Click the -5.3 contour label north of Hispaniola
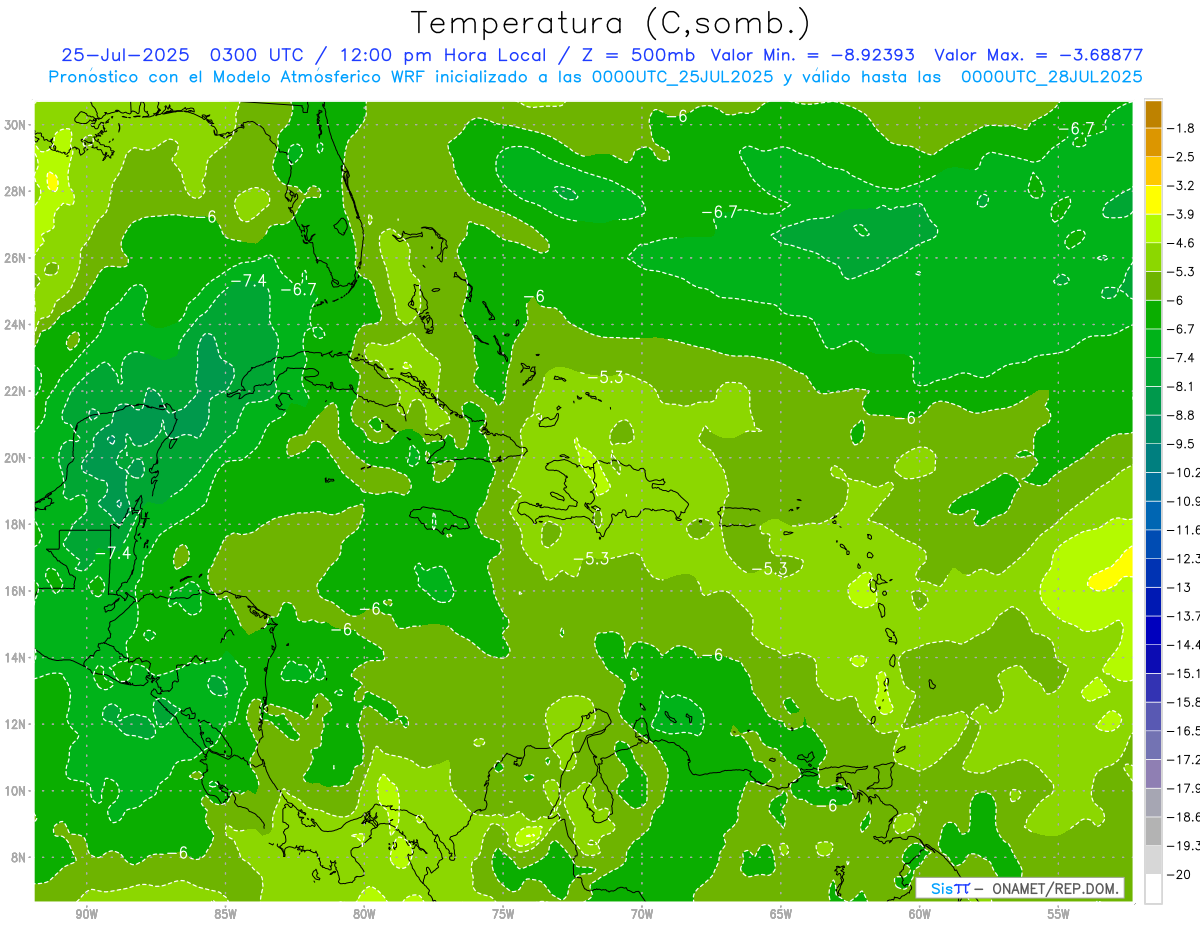1200x927 pixels. tap(605, 377)
